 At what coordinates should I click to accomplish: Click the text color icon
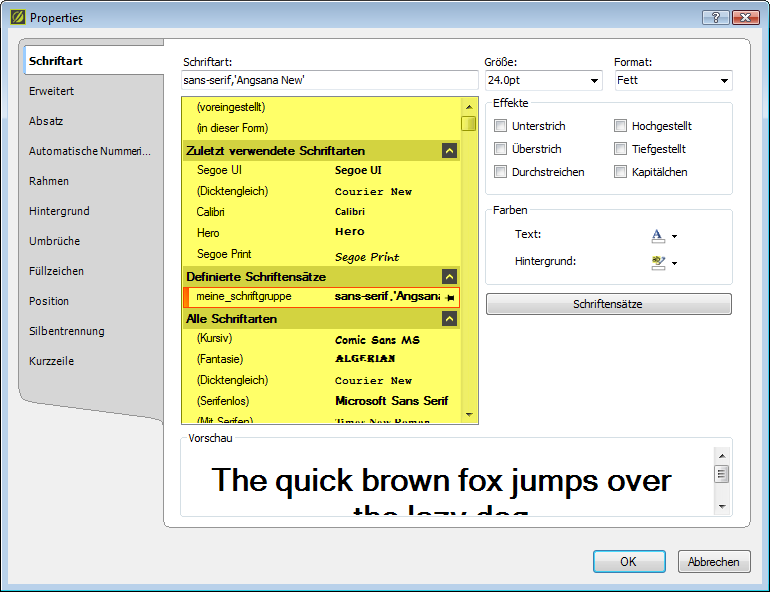657,235
